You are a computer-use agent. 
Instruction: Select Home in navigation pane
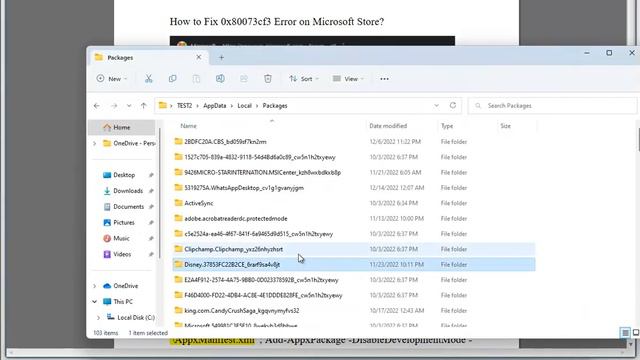click(x=122, y=127)
